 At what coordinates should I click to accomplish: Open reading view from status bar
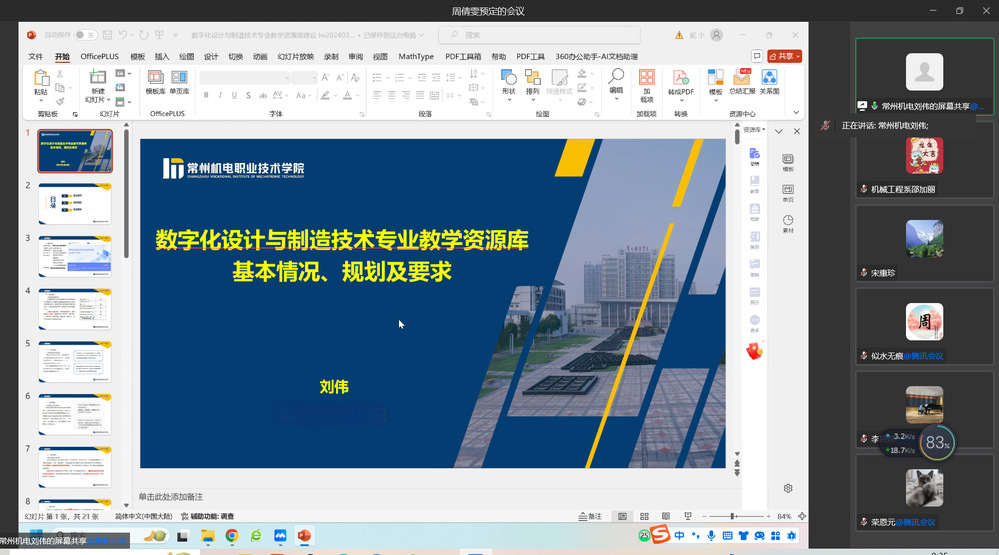pos(664,516)
